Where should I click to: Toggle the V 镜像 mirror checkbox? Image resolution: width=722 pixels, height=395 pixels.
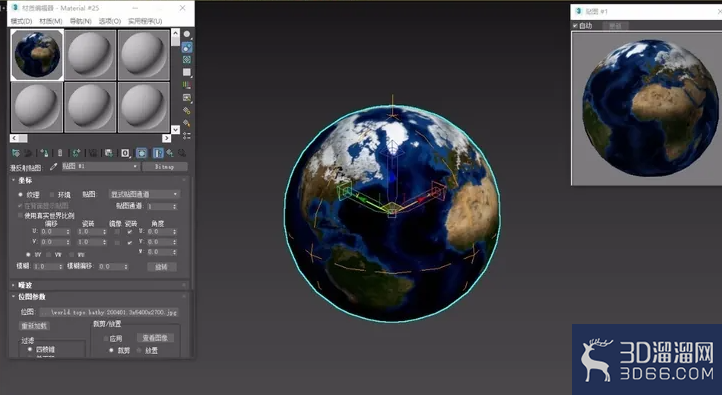(x=117, y=242)
